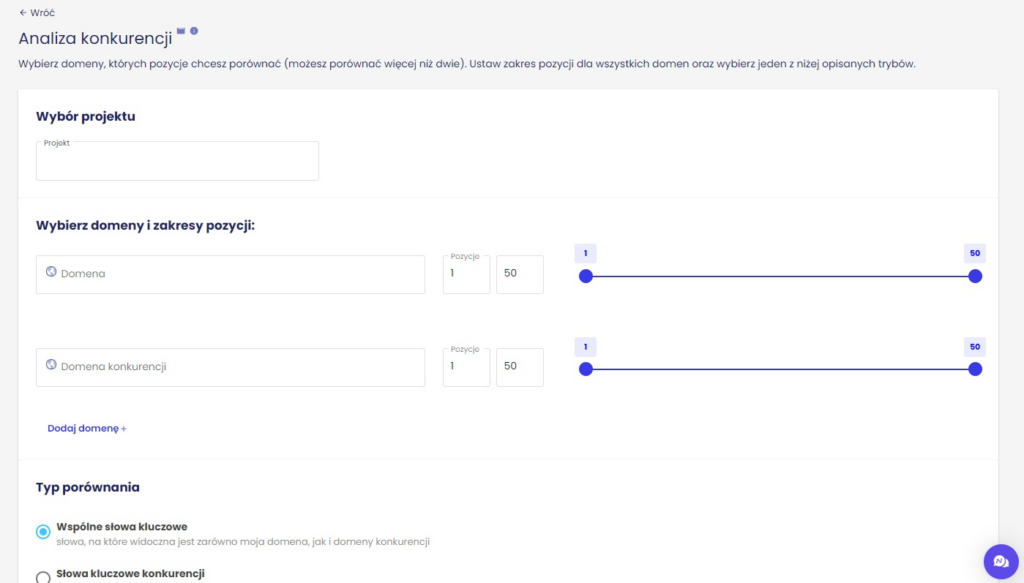The width and height of the screenshot is (1024, 583).
Task: Click the plus icon after Dodaj domenę
Action: (x=124, y=429)
